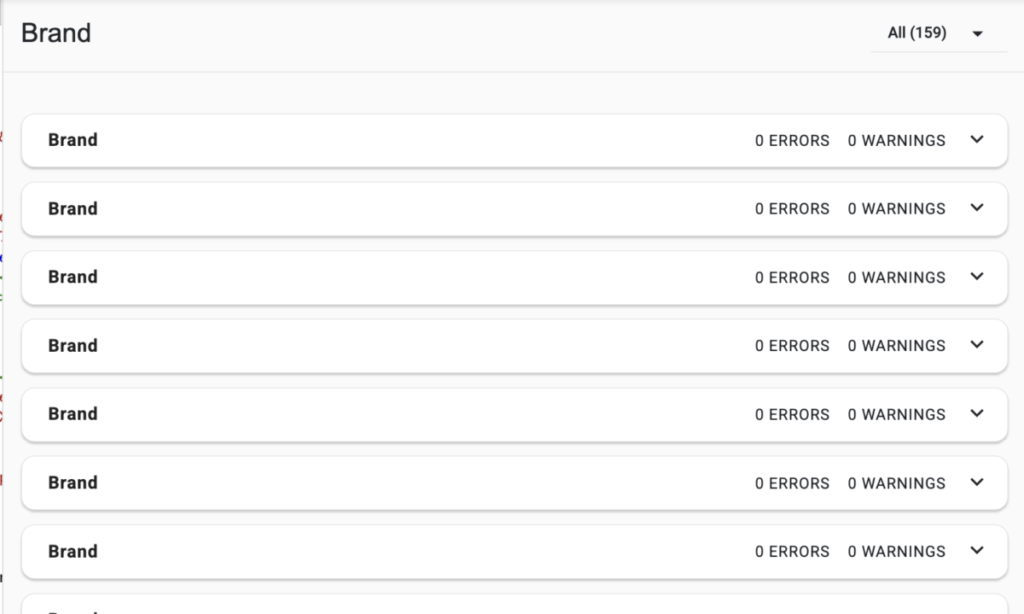Expand the first Brand row chevron
Viewport: 1024px width, 614px height.
977,140
